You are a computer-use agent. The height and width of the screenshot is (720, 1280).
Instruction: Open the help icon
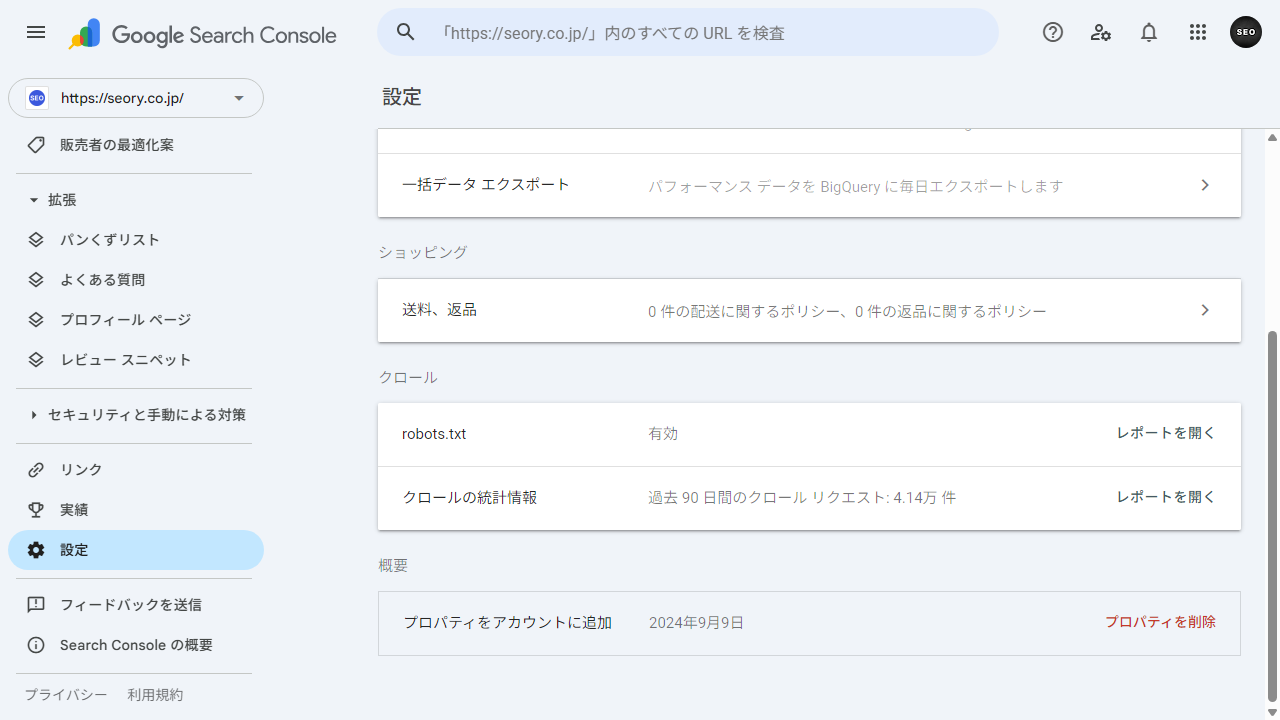click(x=1052, y=32)
